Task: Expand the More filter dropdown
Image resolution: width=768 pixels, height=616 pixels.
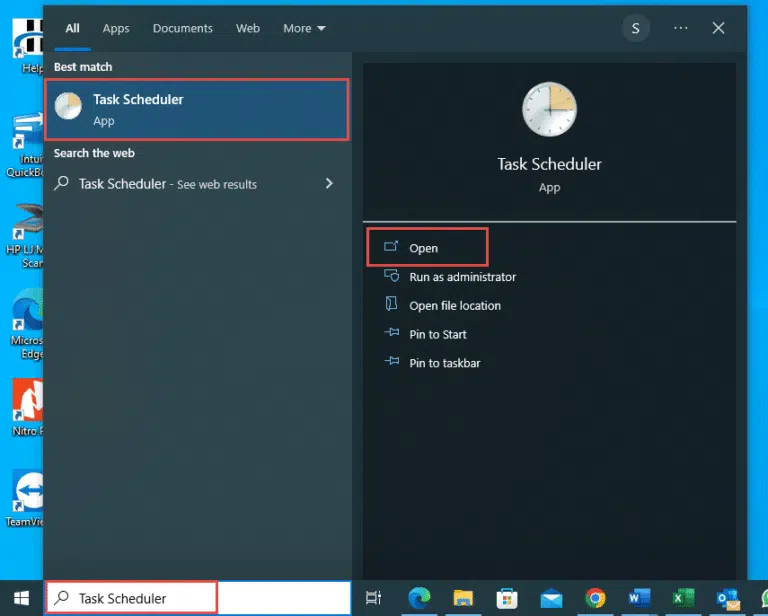Action: click(x=304, y=28)
